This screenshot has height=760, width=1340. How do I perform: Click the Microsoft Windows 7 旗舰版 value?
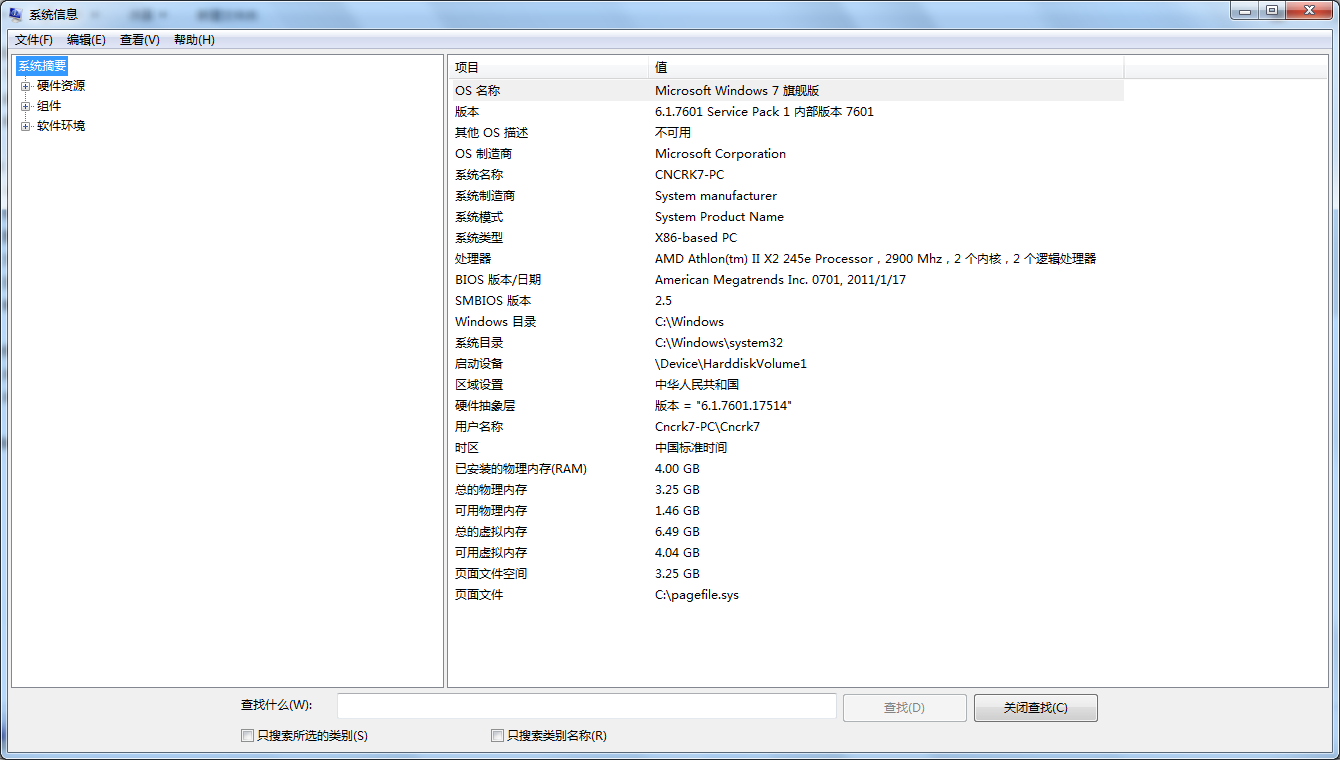(x=737, y=91)
